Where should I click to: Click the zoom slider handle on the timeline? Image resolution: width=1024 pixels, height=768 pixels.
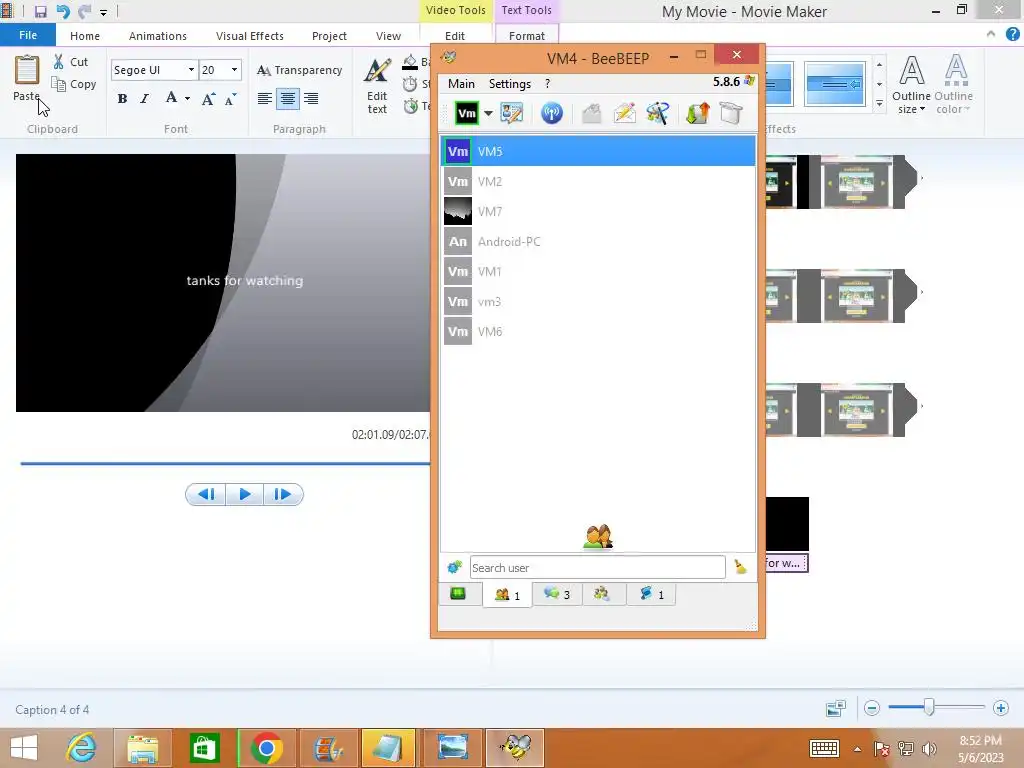click(x=929, y=707)
